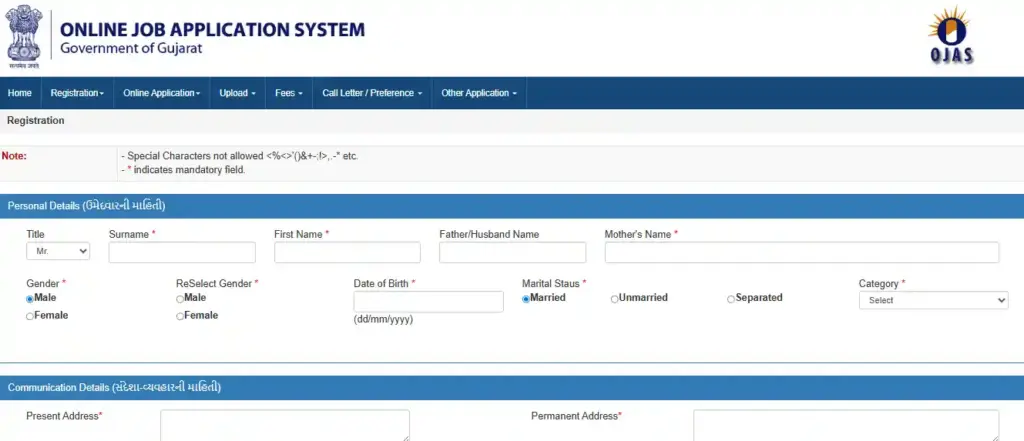The image size is (1024, 441).
Task: Click the Government of Gujarat emblem icon
Action: [25, 36]
